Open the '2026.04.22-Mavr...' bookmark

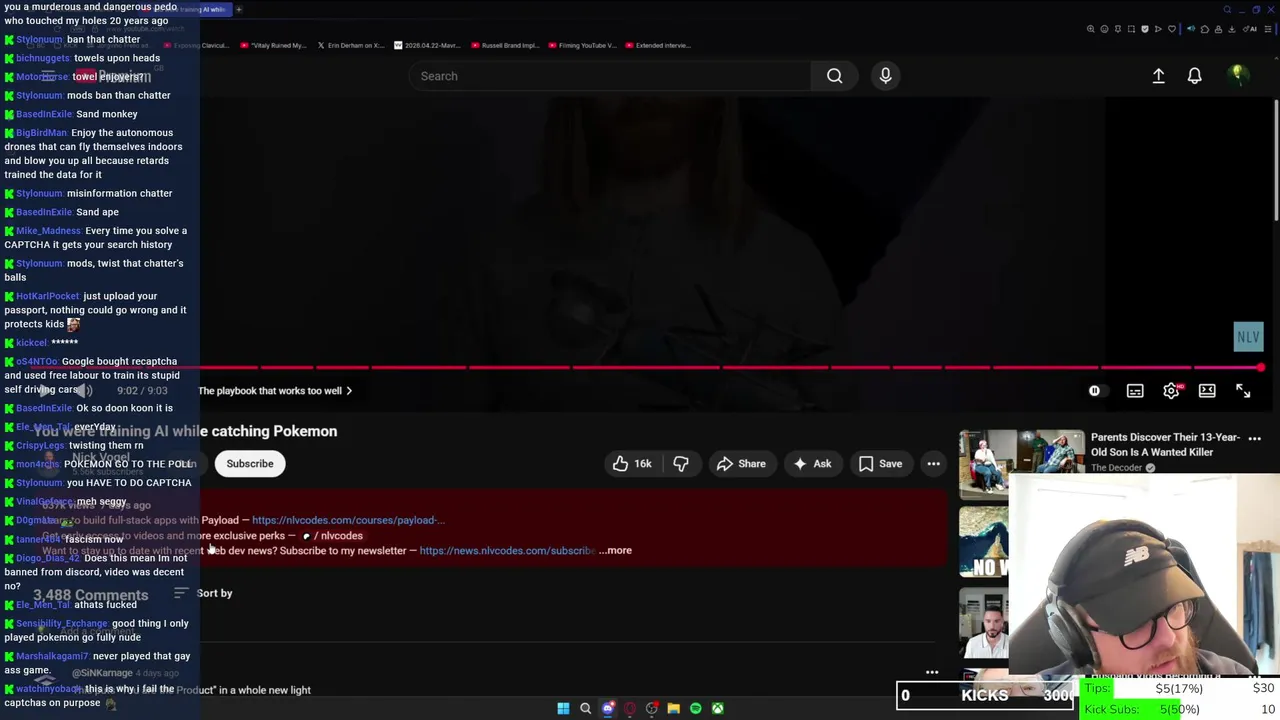[x=429, y=45]
